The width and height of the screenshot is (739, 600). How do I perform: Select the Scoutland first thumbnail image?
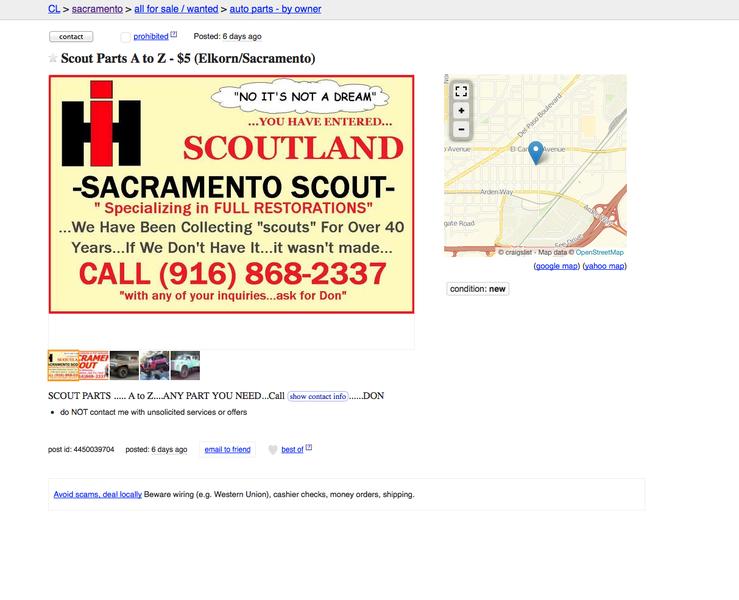pos(63,365)
